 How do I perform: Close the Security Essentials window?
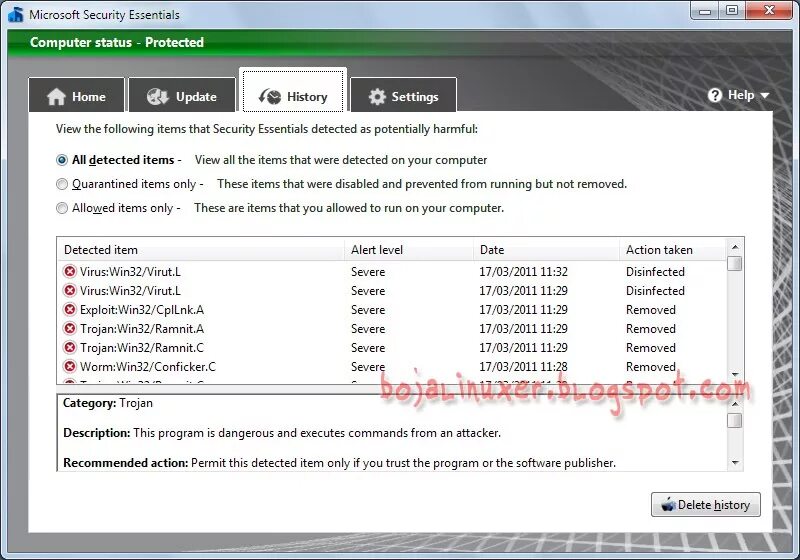769,10
